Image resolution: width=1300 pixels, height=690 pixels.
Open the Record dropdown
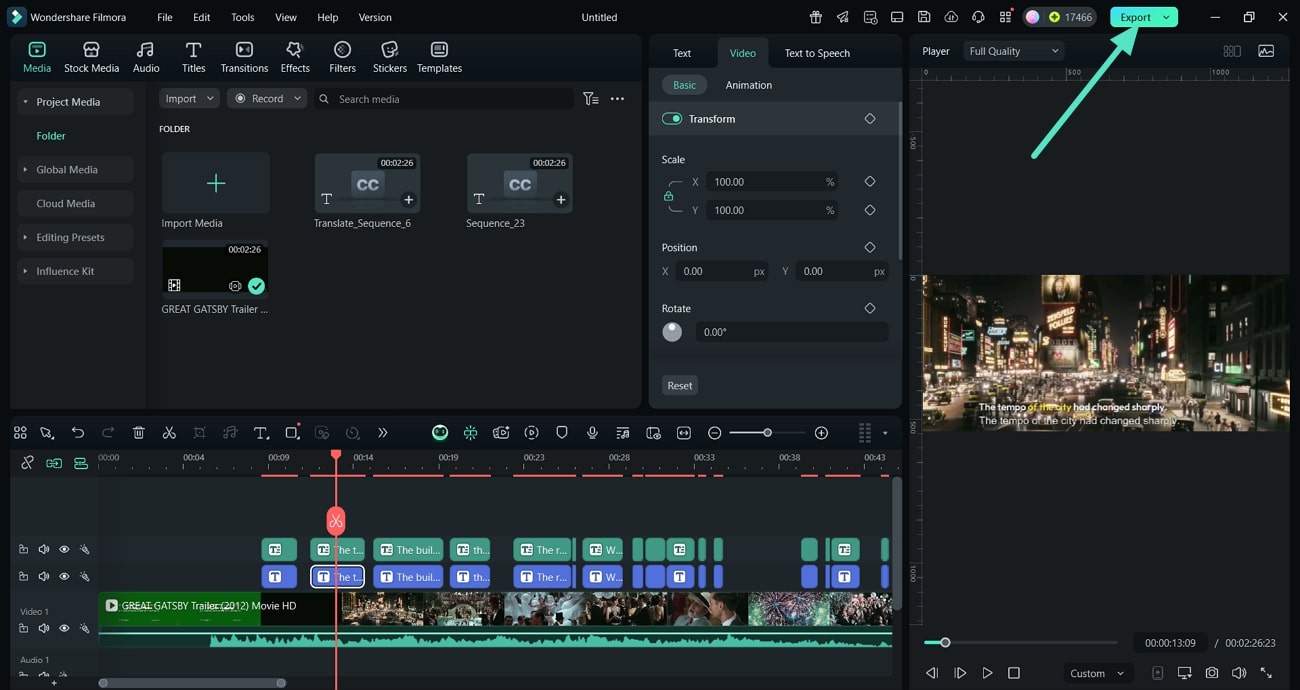click(x=267, y=99)
